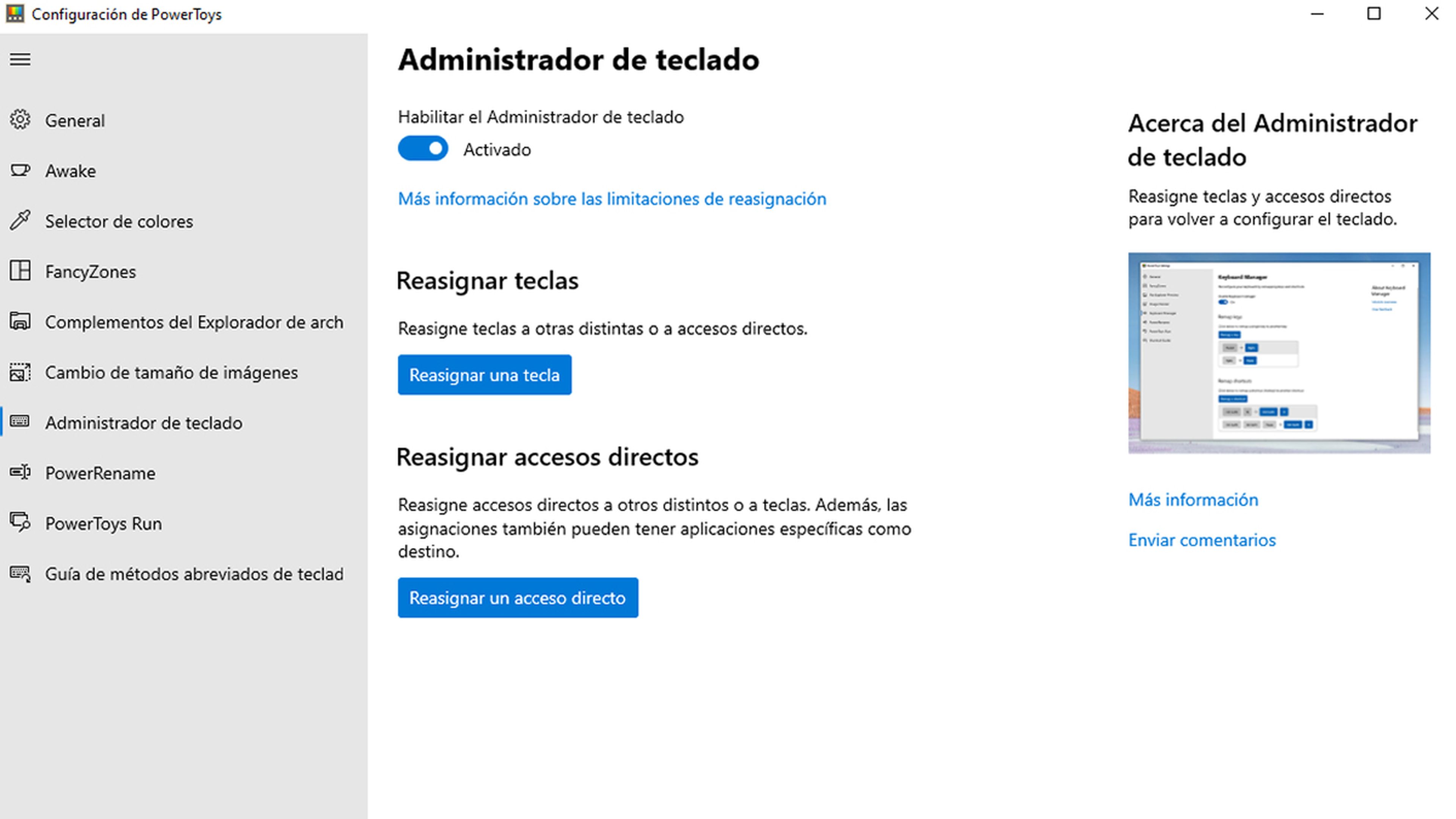Click Enviar comentarios link
The image size is (1456, 819).
pos(1202,540)
